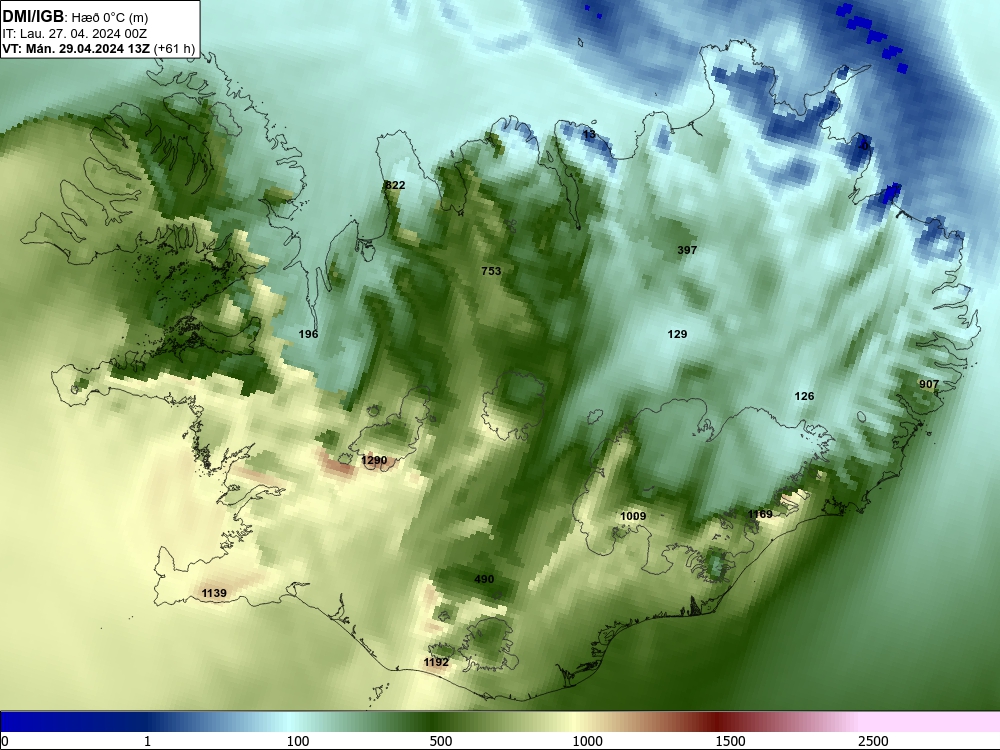The width and height of the screenshot is (1000, 750).
Task: Click the VT valid time line
Action: (99, 48)
